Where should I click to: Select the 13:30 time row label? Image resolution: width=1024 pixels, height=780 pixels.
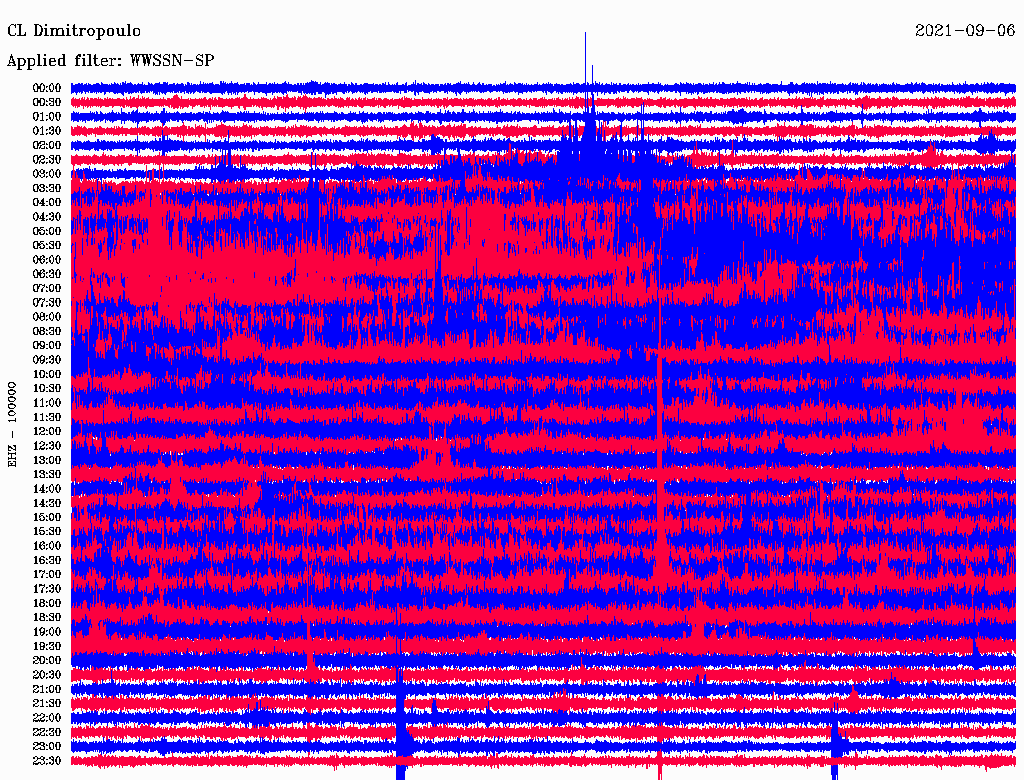click(47, 474)
